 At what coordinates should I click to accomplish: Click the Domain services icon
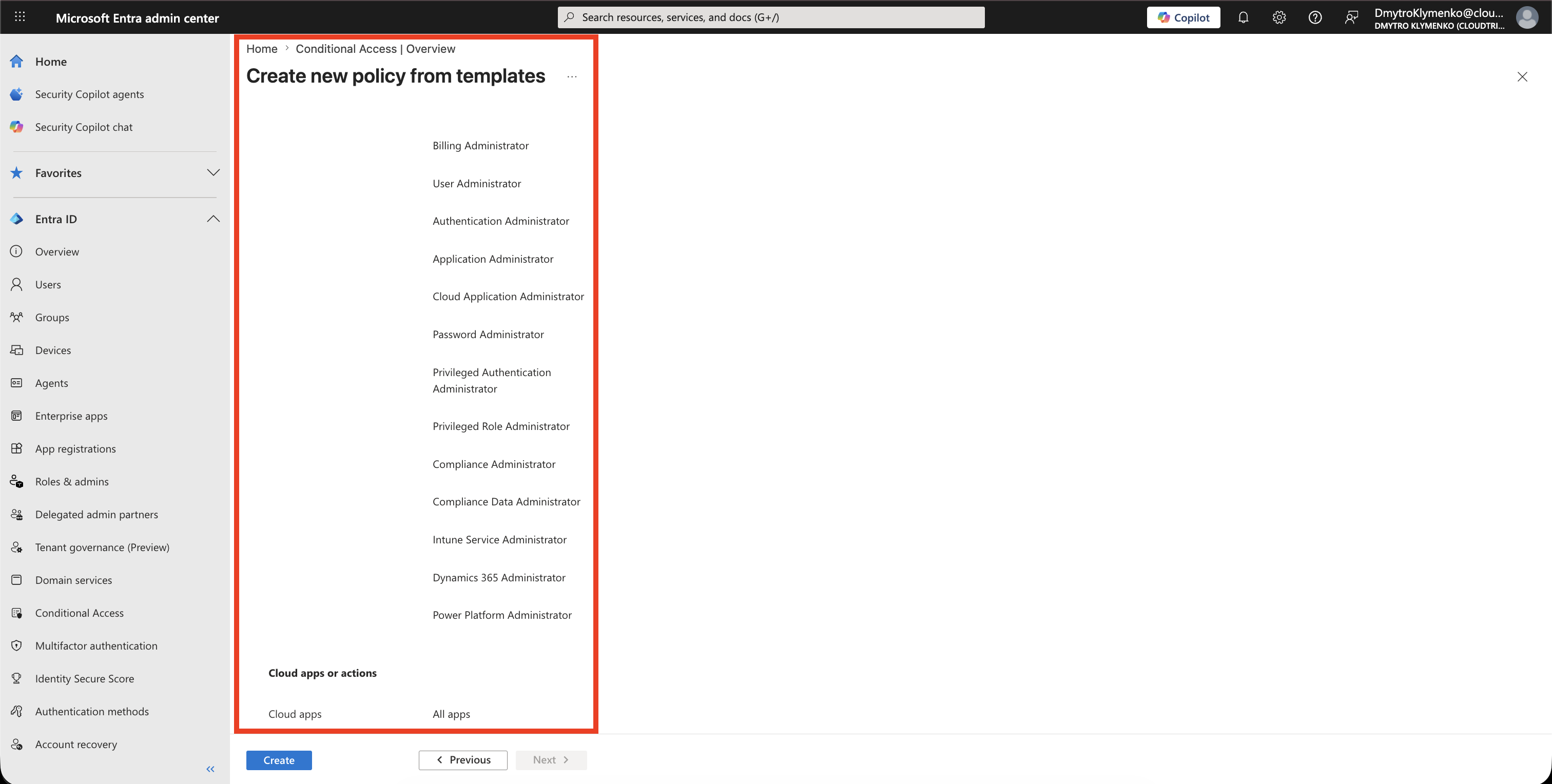[16, 580]
